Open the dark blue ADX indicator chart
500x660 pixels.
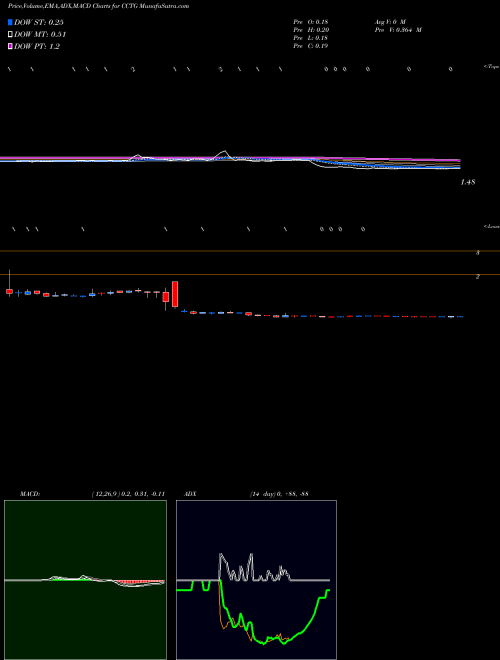coord(256,580)
